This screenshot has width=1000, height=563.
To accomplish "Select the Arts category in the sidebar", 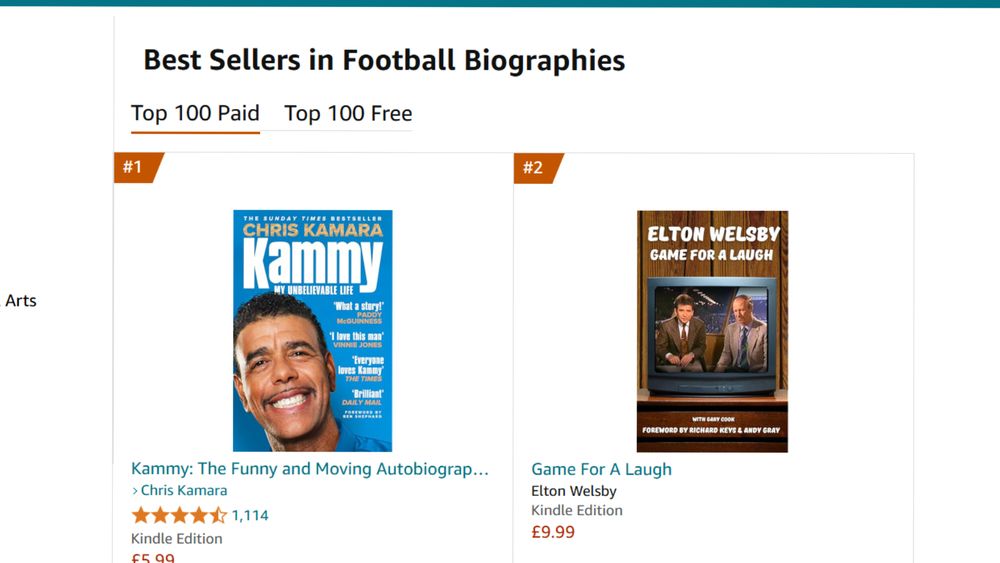I will [20, 301].
